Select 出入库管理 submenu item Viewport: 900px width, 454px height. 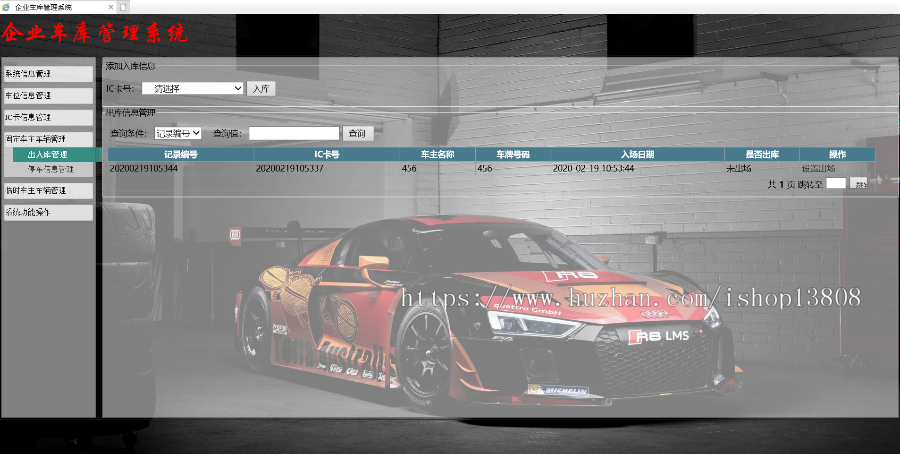click(x=57, y=154)
